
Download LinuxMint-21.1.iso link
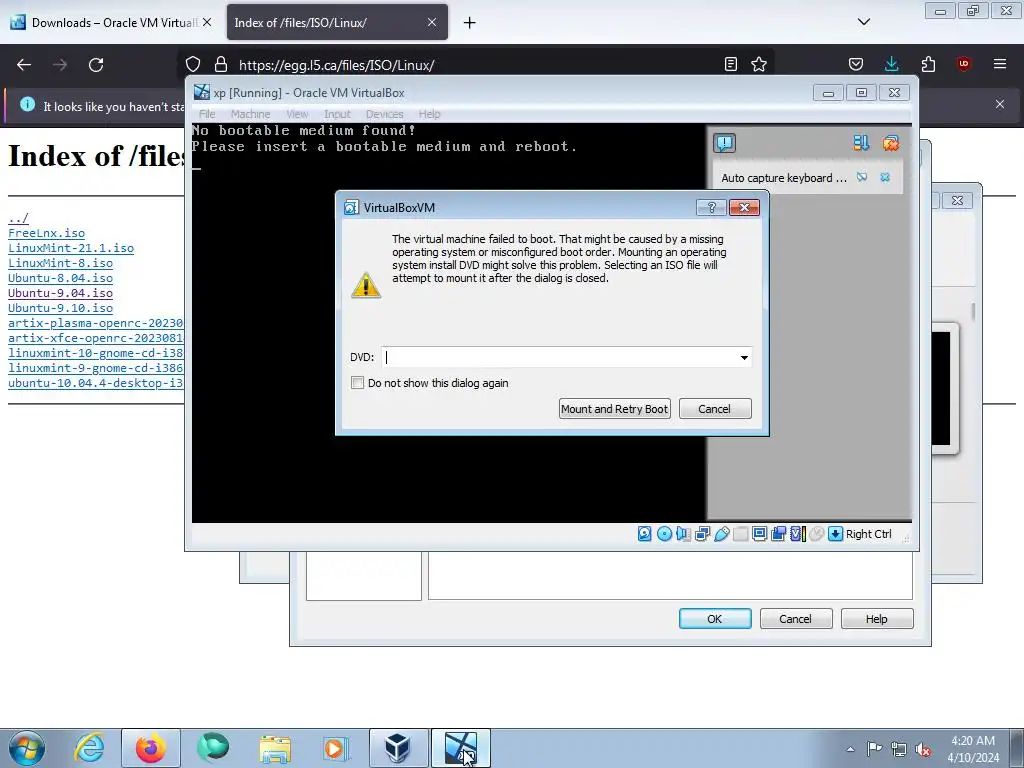[x=71, y=248]
